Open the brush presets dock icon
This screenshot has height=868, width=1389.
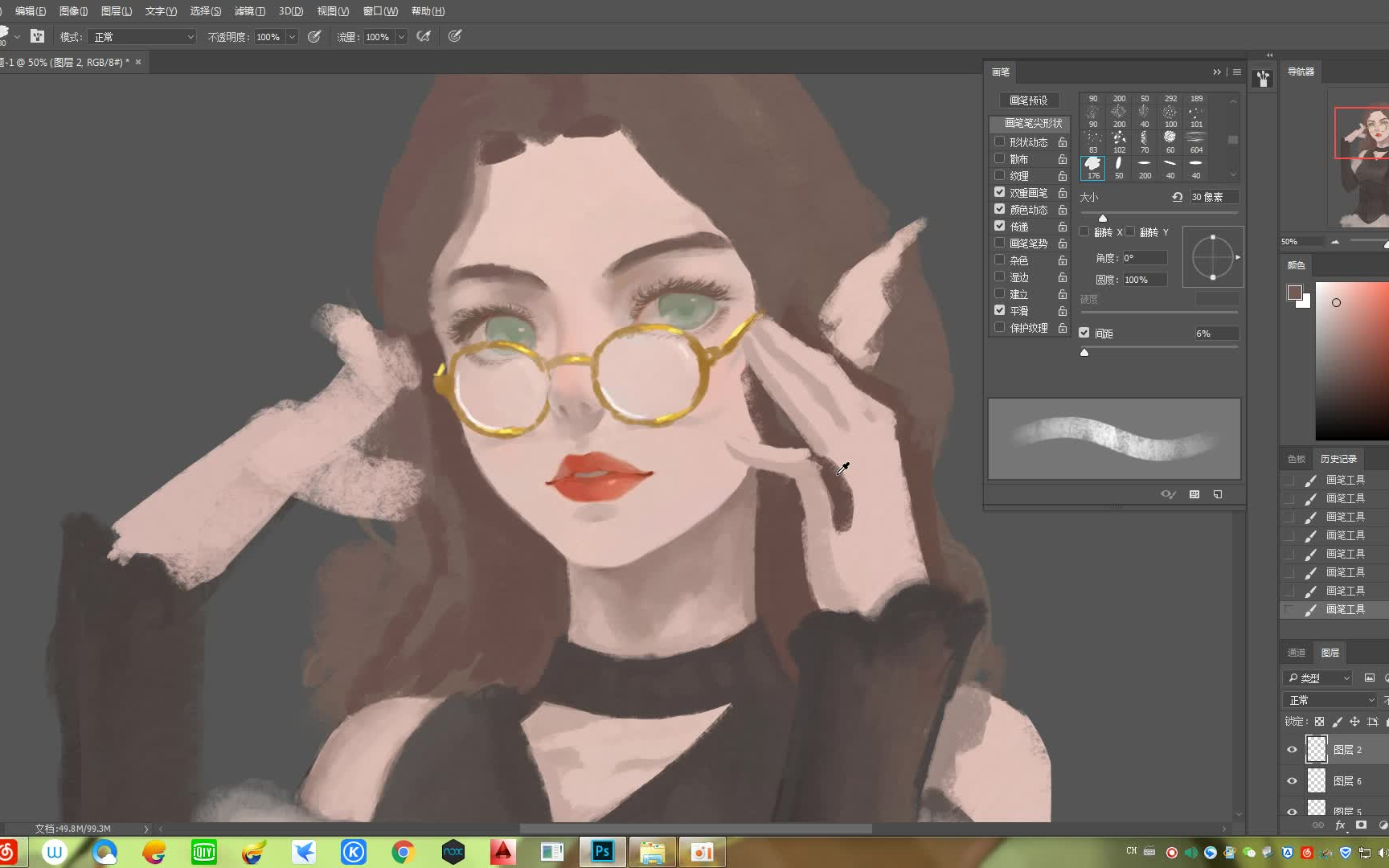tap(1263, 79)
